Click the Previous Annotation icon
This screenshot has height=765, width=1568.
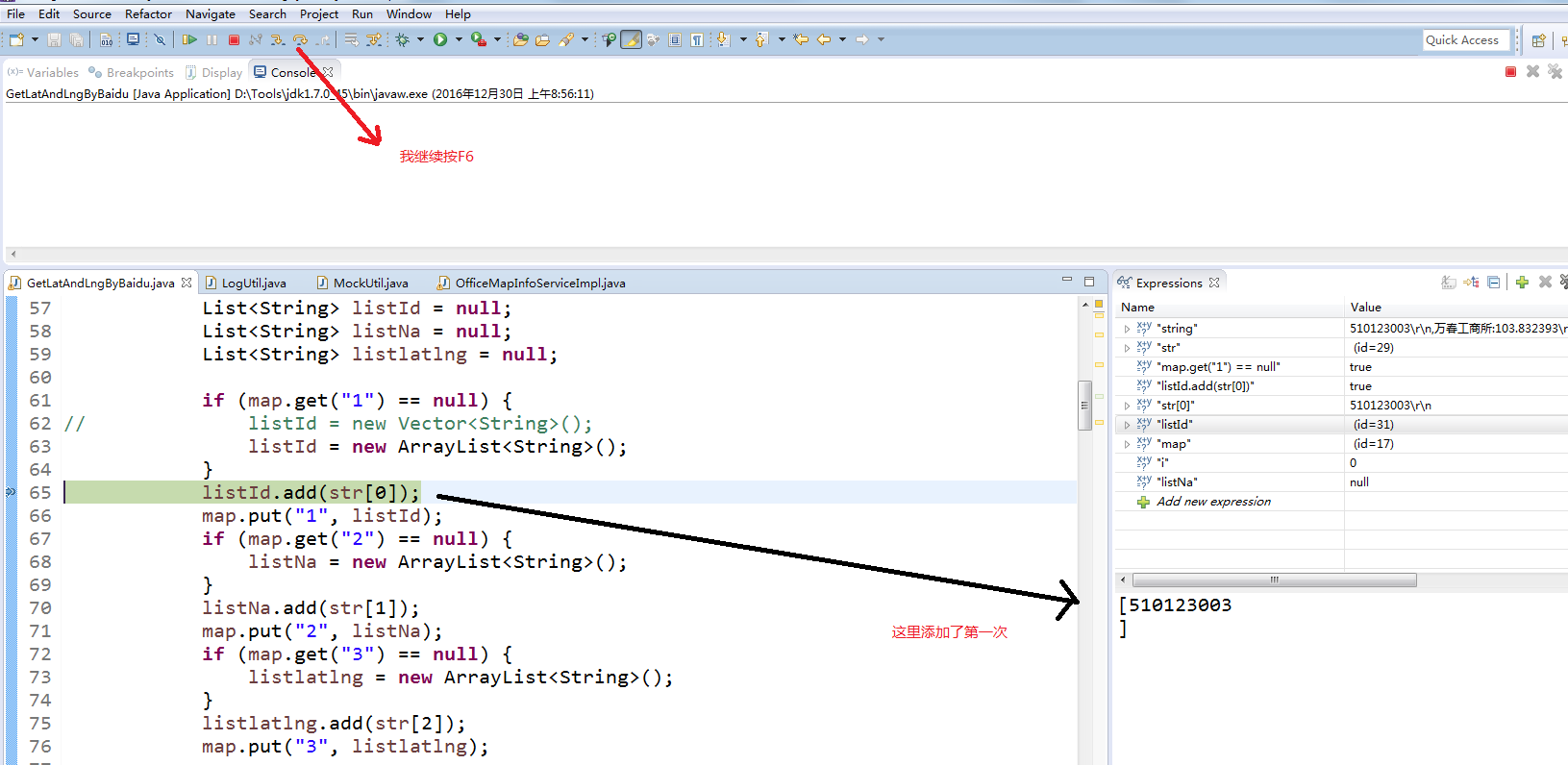(x=761, y=39)
